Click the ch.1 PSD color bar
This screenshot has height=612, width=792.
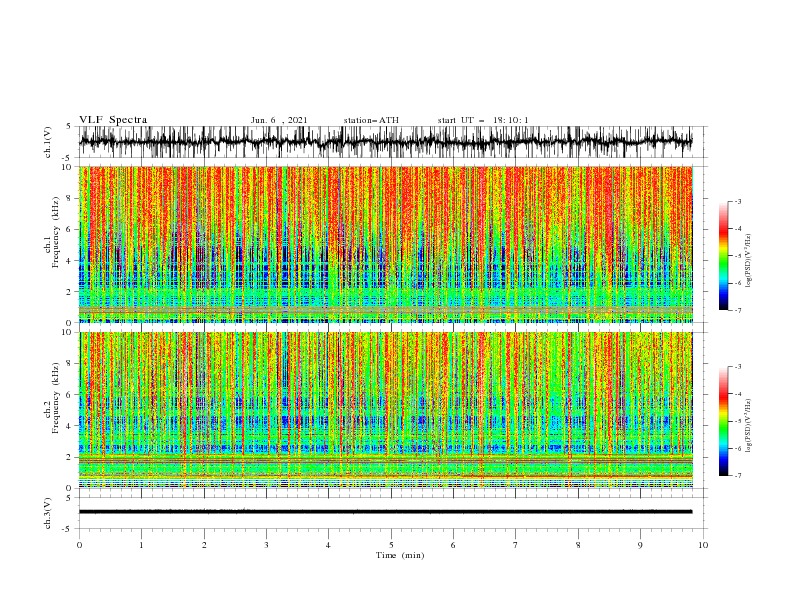tap(723, 256)
